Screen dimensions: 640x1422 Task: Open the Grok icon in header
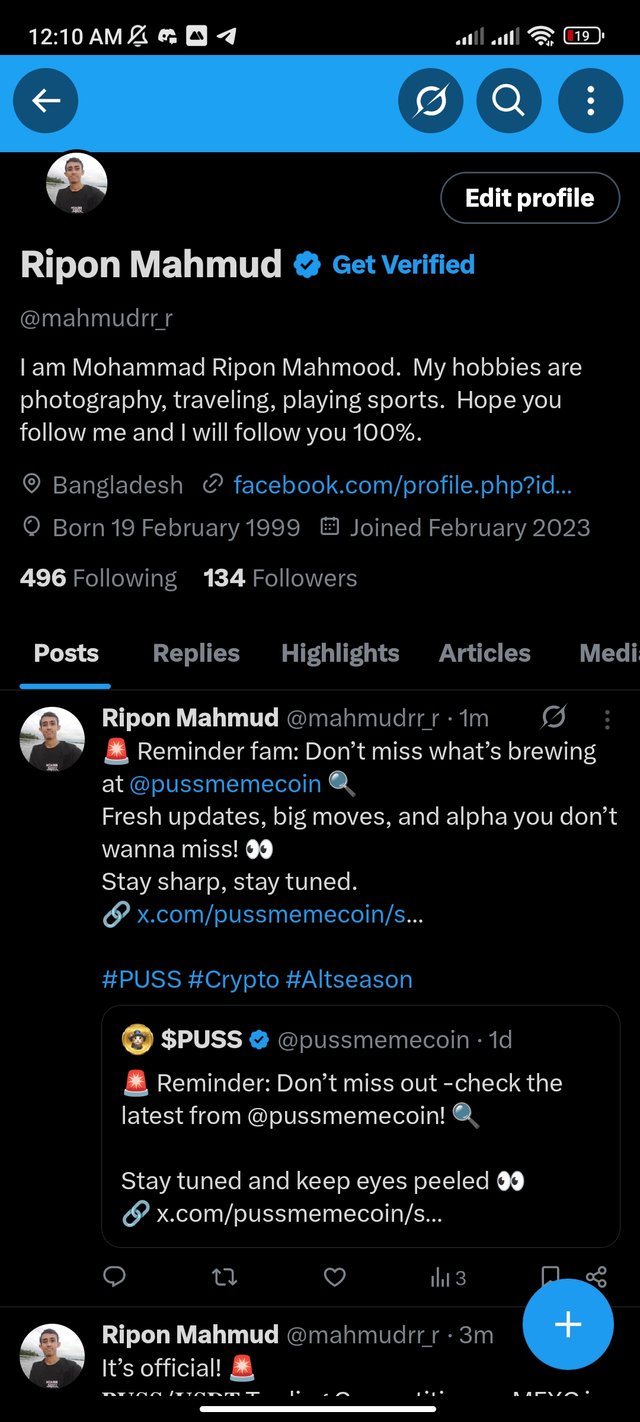430,100
